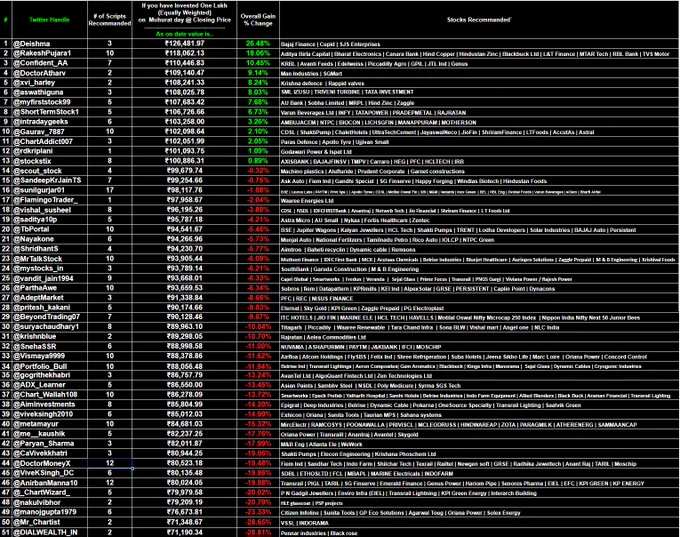Select the scripts count cell for @DoctorMoneyX
680x537 pixels.
pos(110,463)
